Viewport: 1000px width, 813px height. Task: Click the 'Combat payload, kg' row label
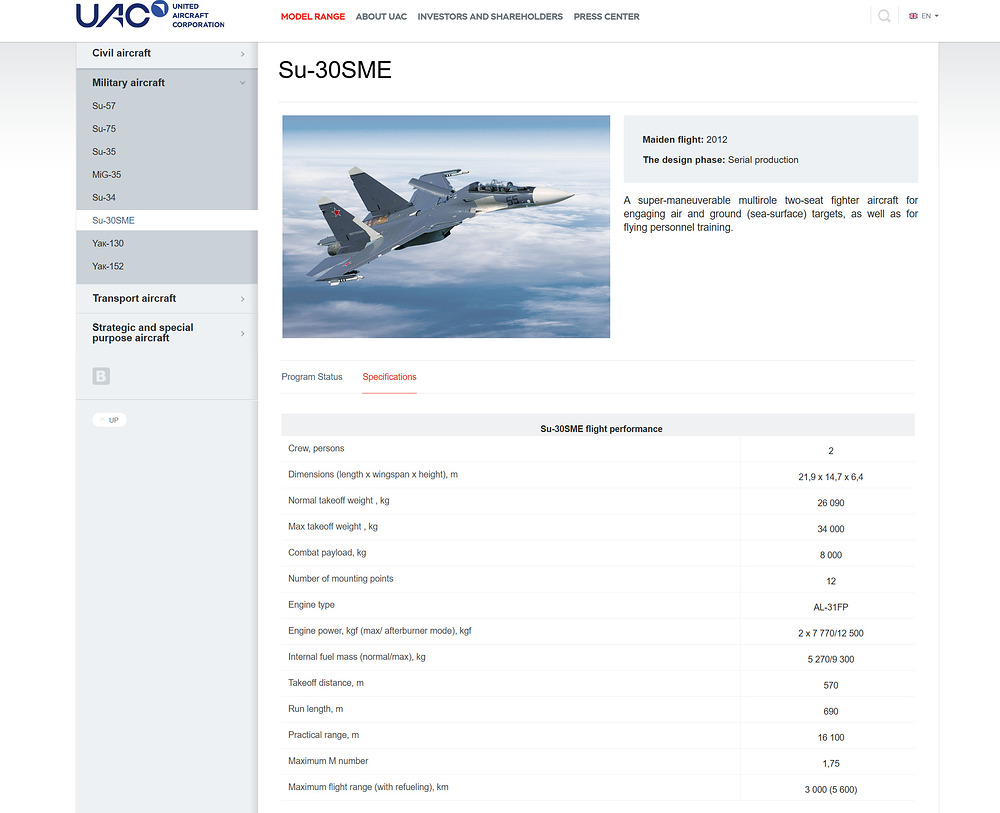click(x=327, y=553)
